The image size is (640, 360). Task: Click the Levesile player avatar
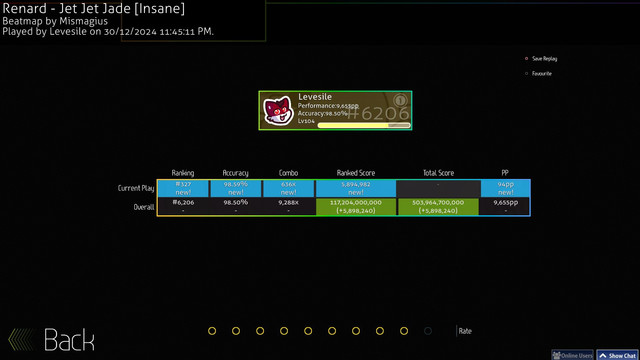click(278, 111)
